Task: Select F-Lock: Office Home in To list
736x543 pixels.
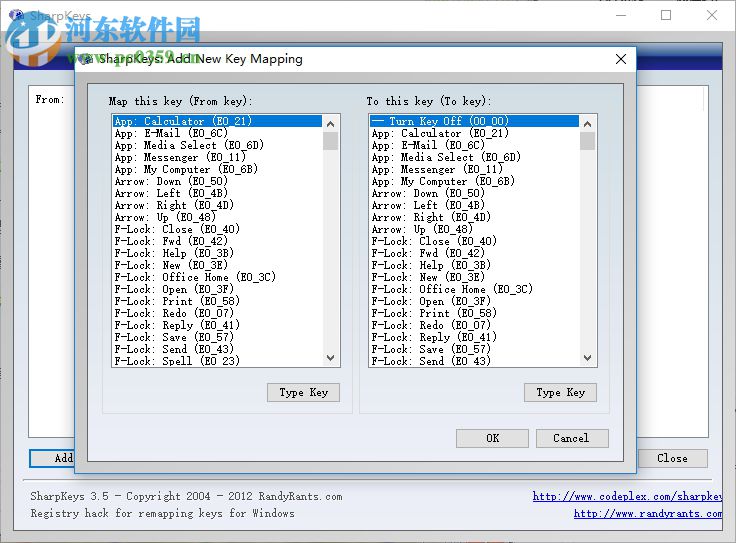Action: click(474, 290)
